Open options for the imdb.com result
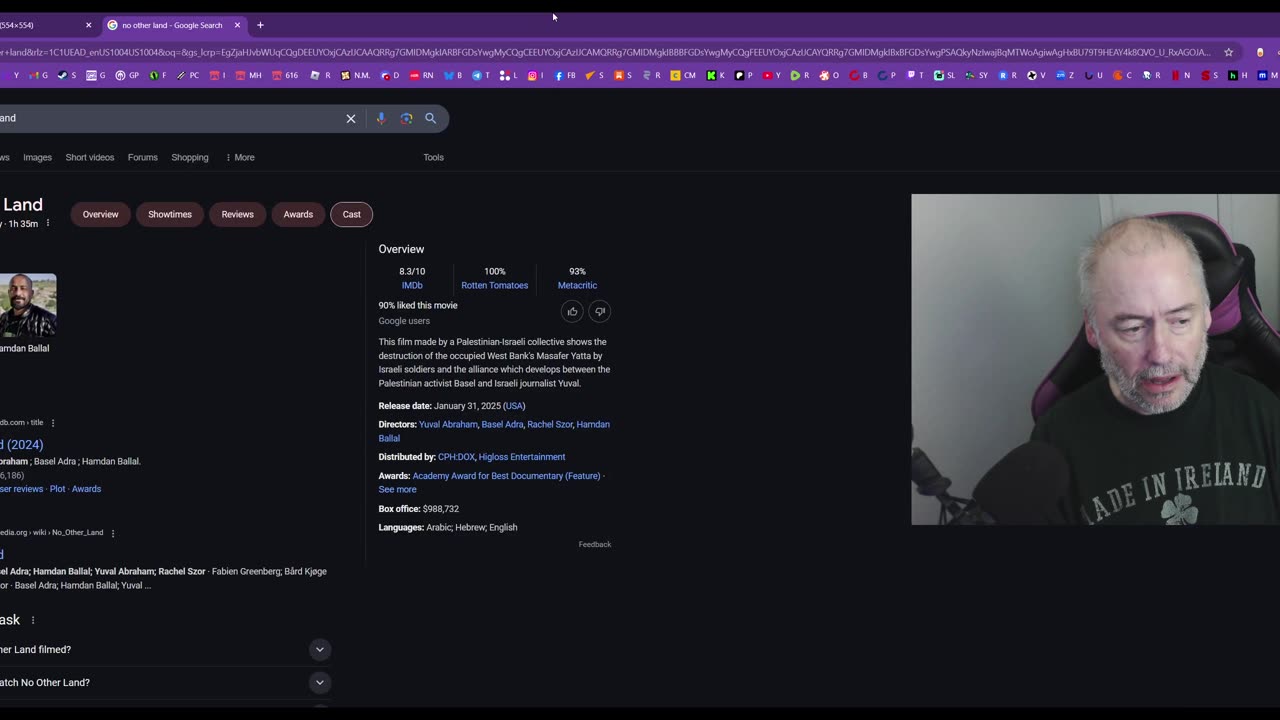 [x=53, y=423]
